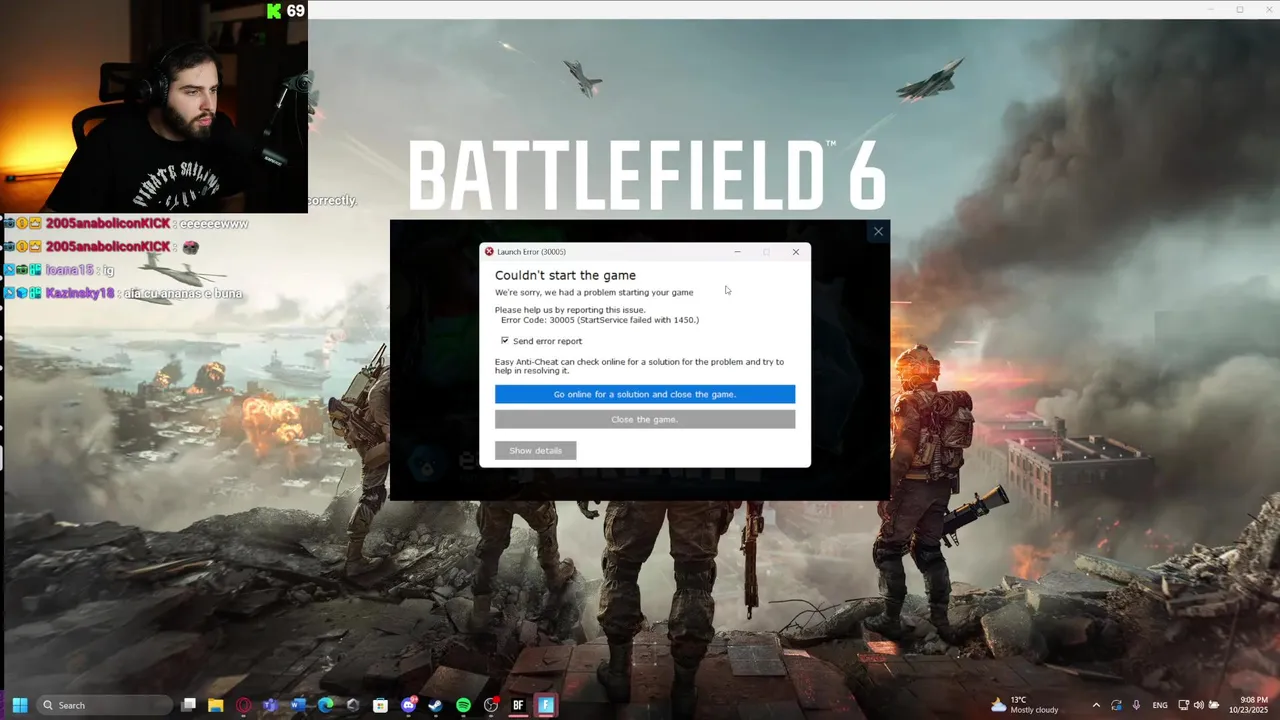Open the clock showing 9:08 PM
Screen dimensions: 1280x720
point(1253,705)
